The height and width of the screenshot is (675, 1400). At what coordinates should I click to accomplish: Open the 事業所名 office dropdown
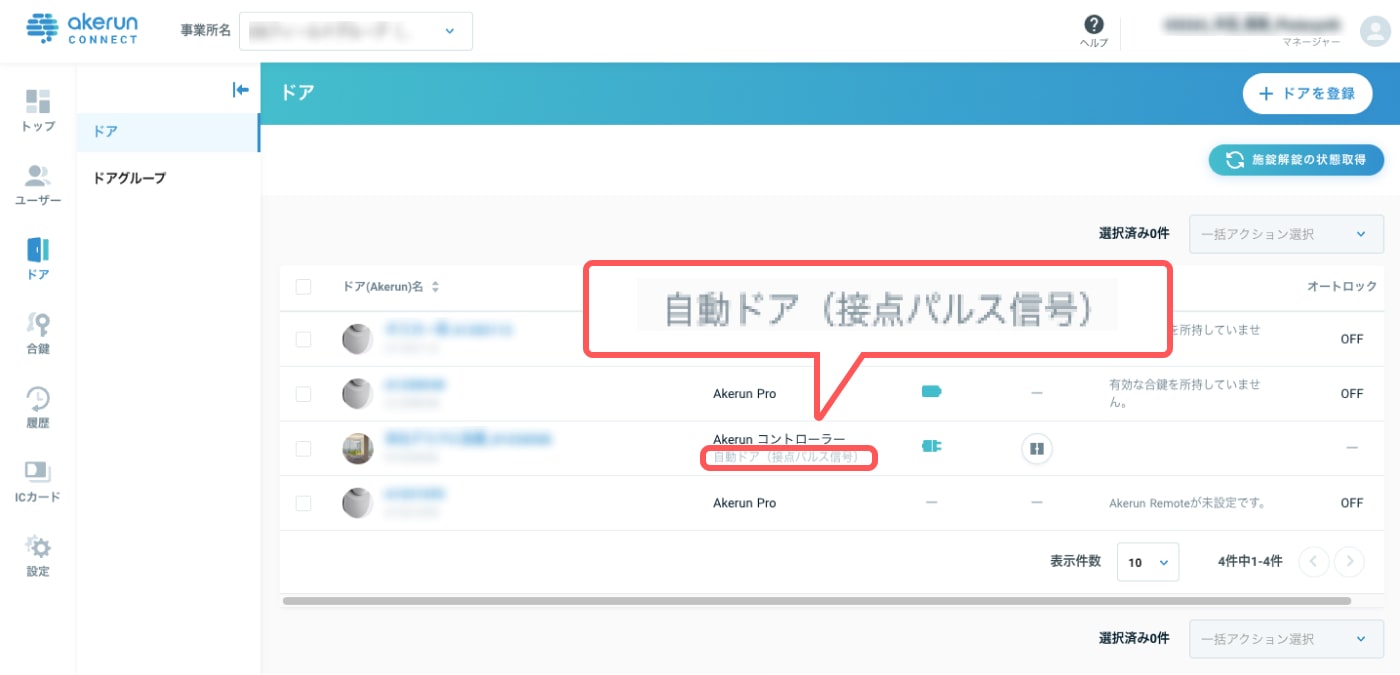(x=355, y=31)
